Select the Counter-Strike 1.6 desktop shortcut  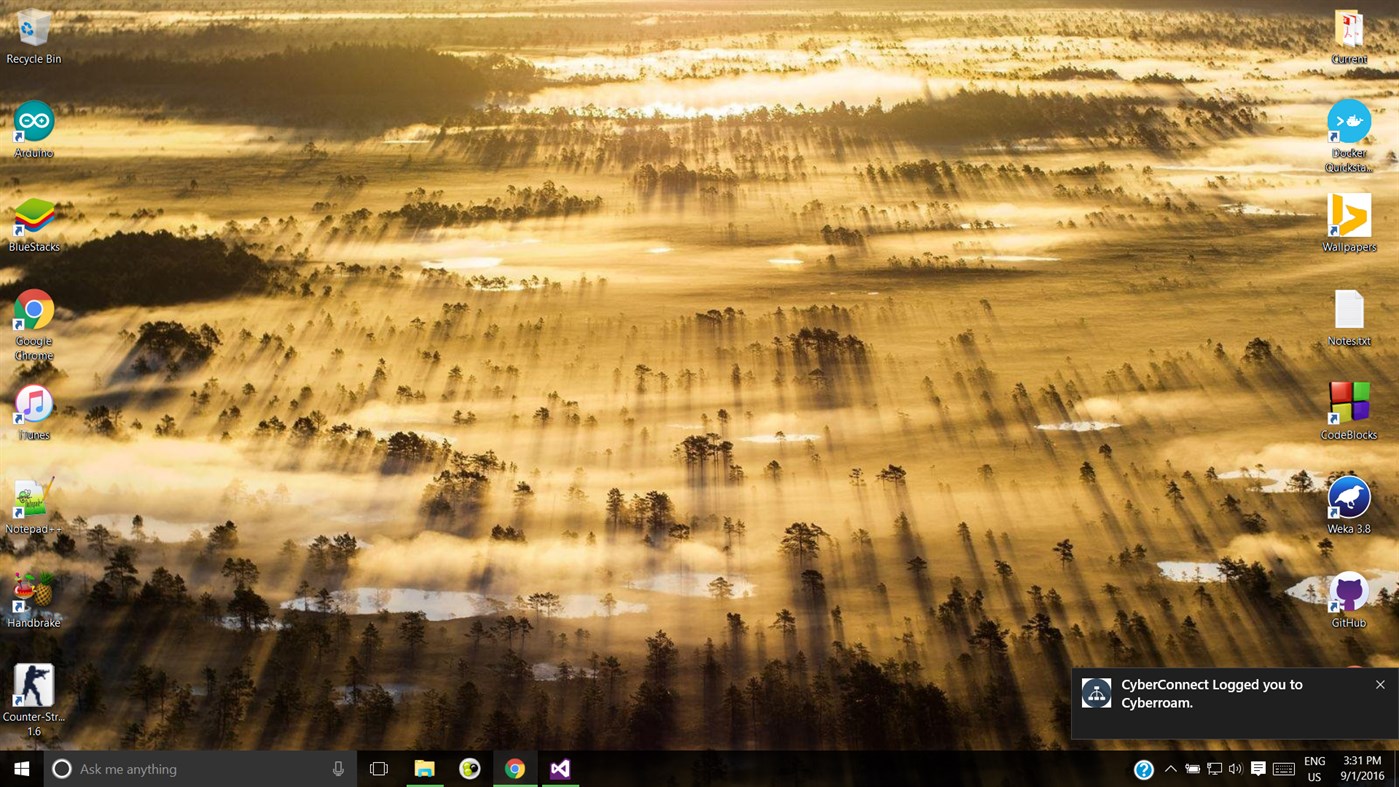coord(34,701)
